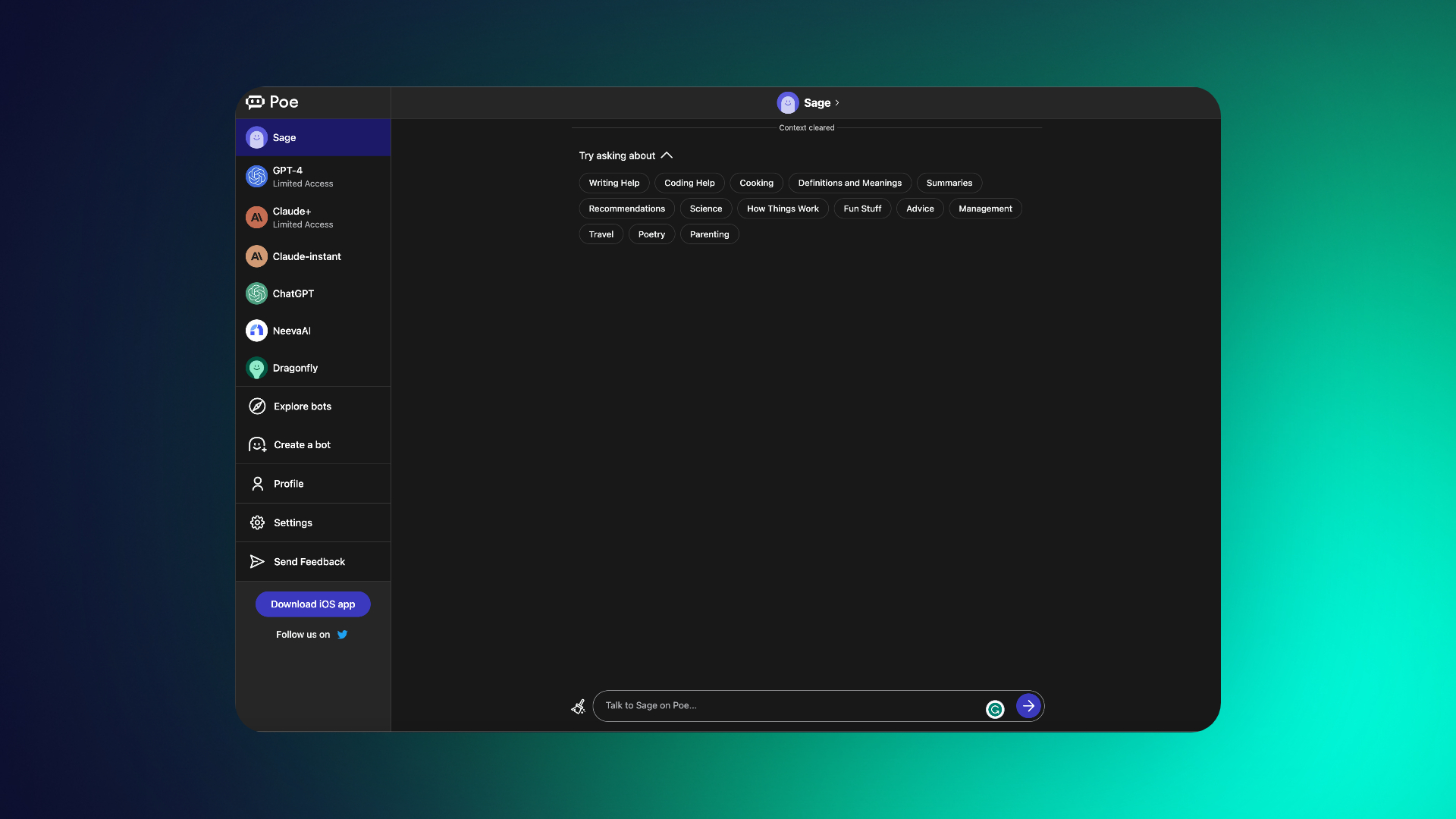This screenshot has width=1456, height=819.
Task: Choose the Management suggestion chip
Action: 985,209
